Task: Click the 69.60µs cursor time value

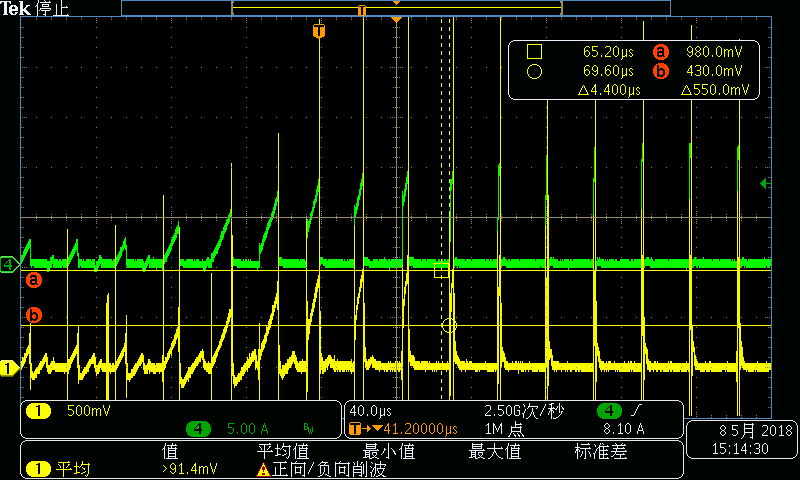Action: [x=608, y=71]
